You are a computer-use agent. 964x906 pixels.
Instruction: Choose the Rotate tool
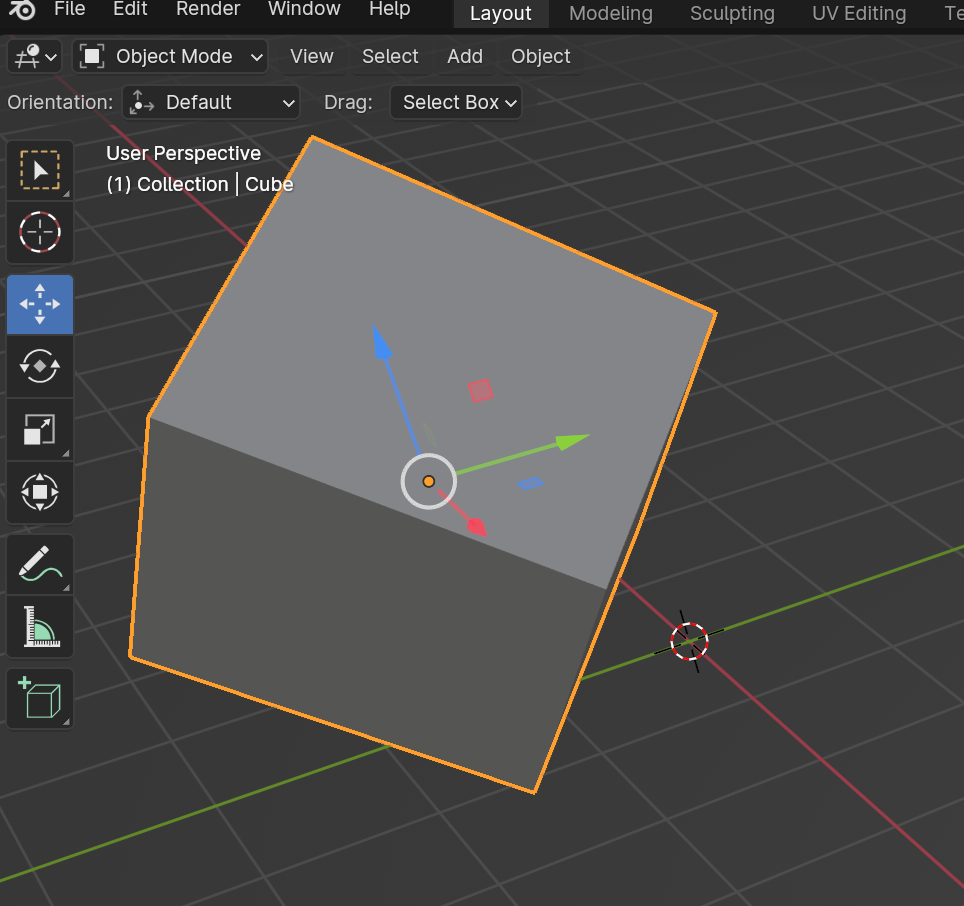coord(40,366)
